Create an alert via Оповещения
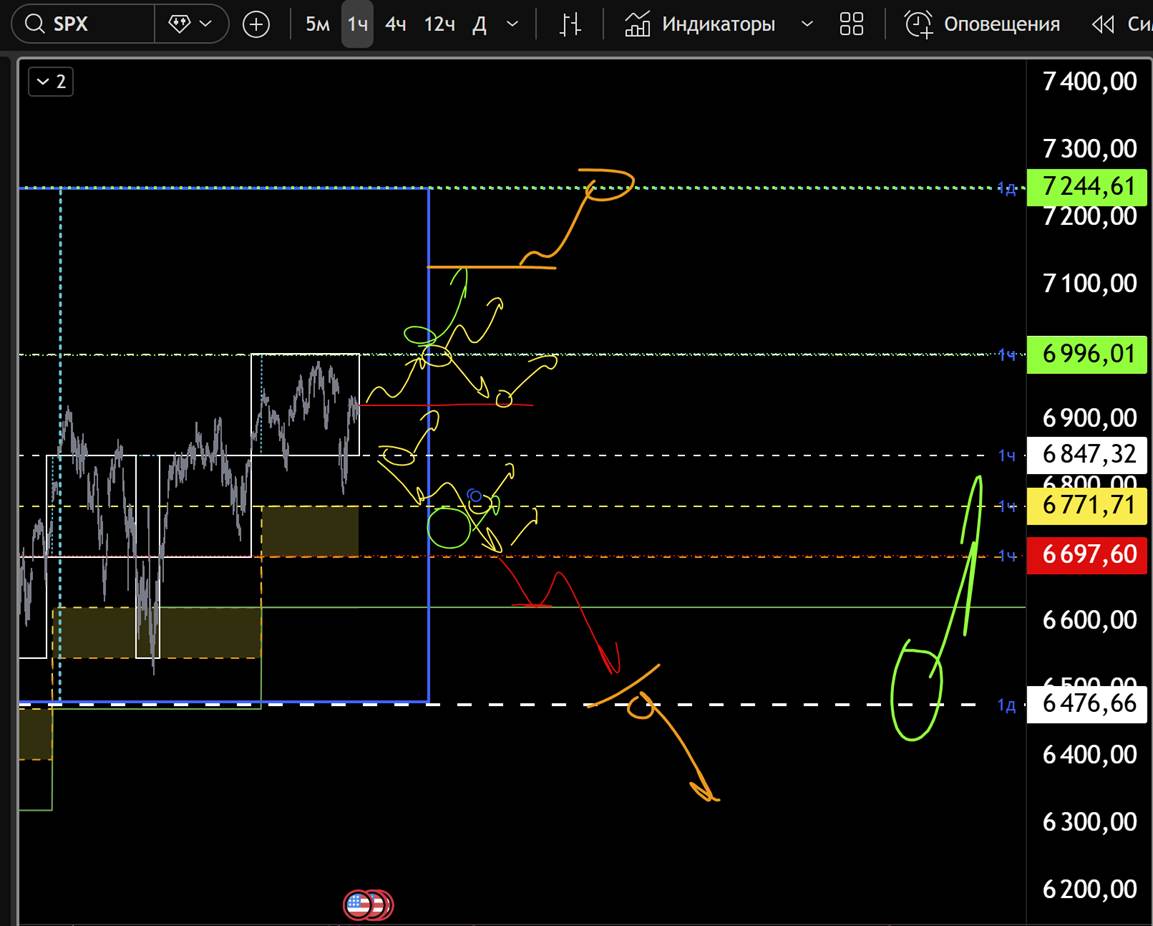Image resolution: width=1153 pixels, height=926 pixels. point(1001,24)
